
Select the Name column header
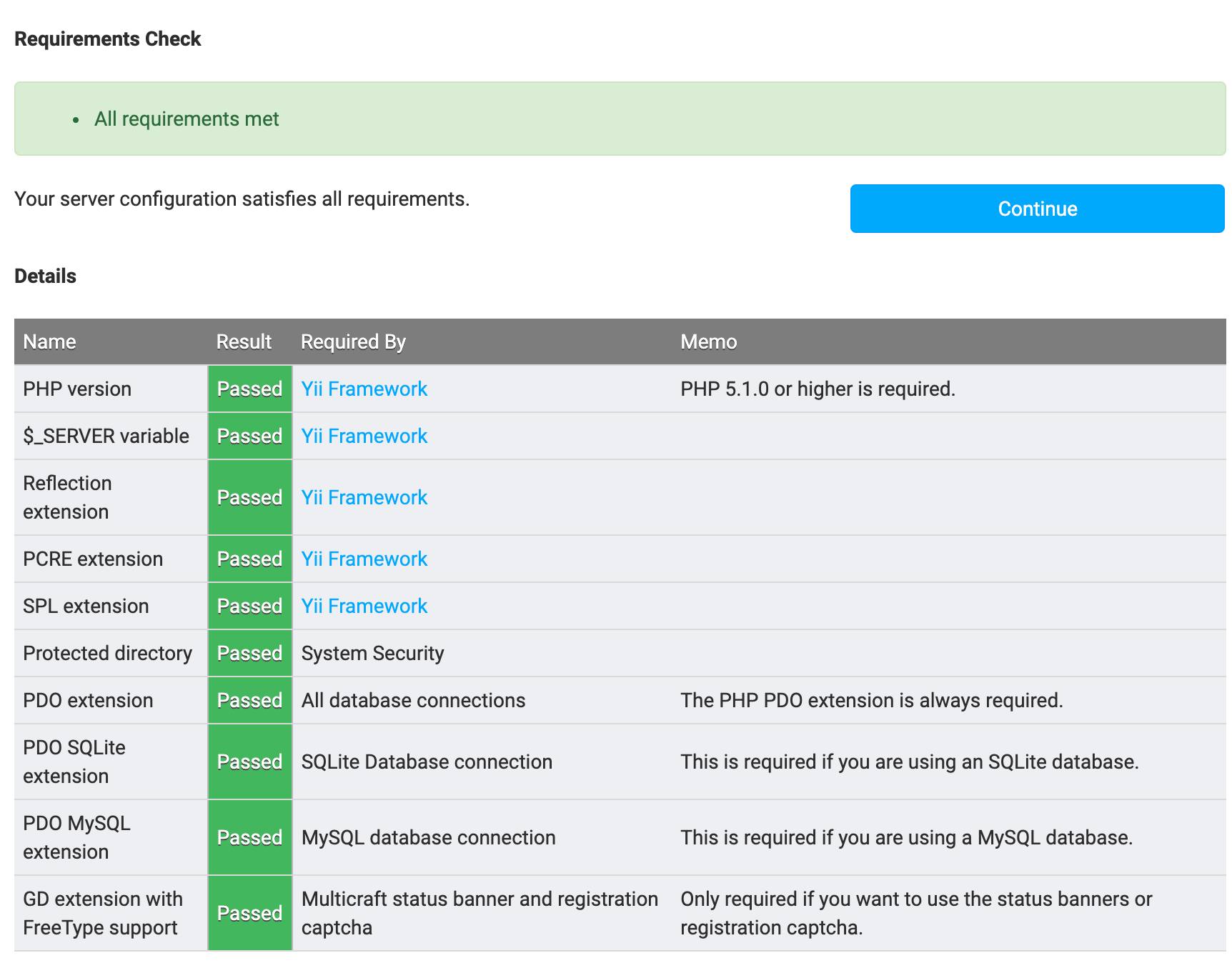(x=49, y=341)
